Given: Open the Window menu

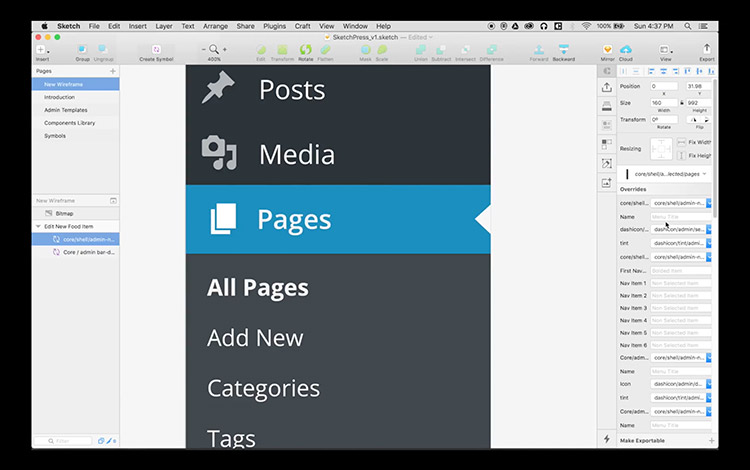Looking at the screenshot, I should coord(355,26).
